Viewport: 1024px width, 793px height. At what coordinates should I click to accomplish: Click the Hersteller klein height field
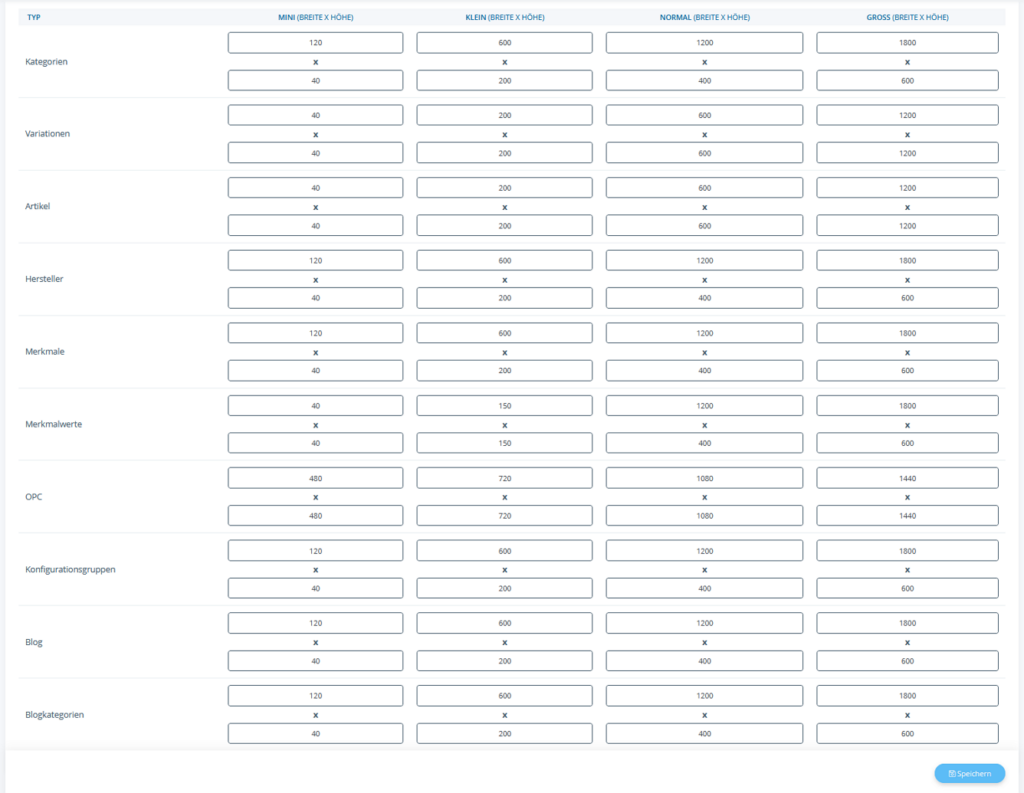click(504, 298)
